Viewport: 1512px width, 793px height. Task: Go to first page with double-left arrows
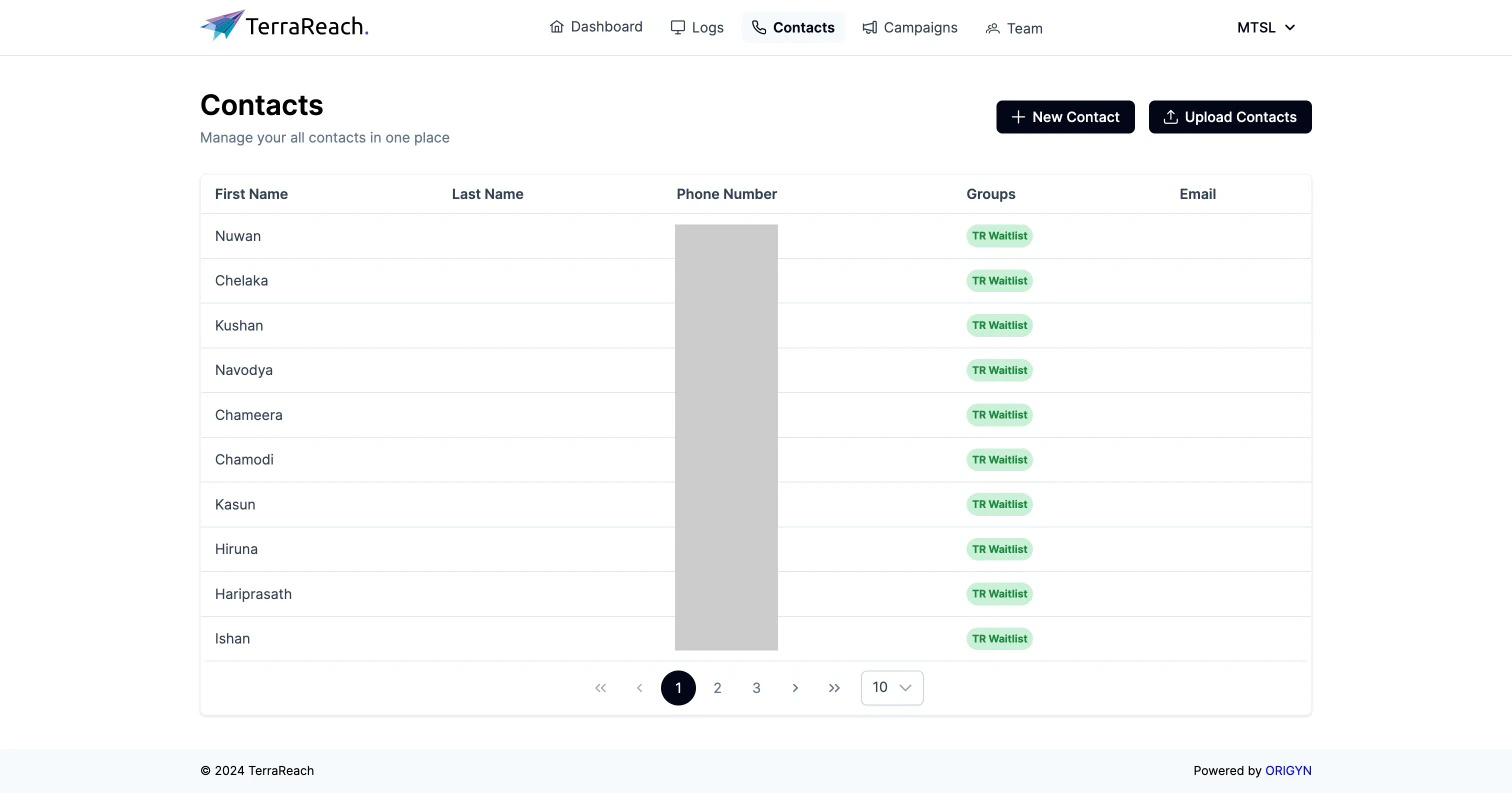600,688
